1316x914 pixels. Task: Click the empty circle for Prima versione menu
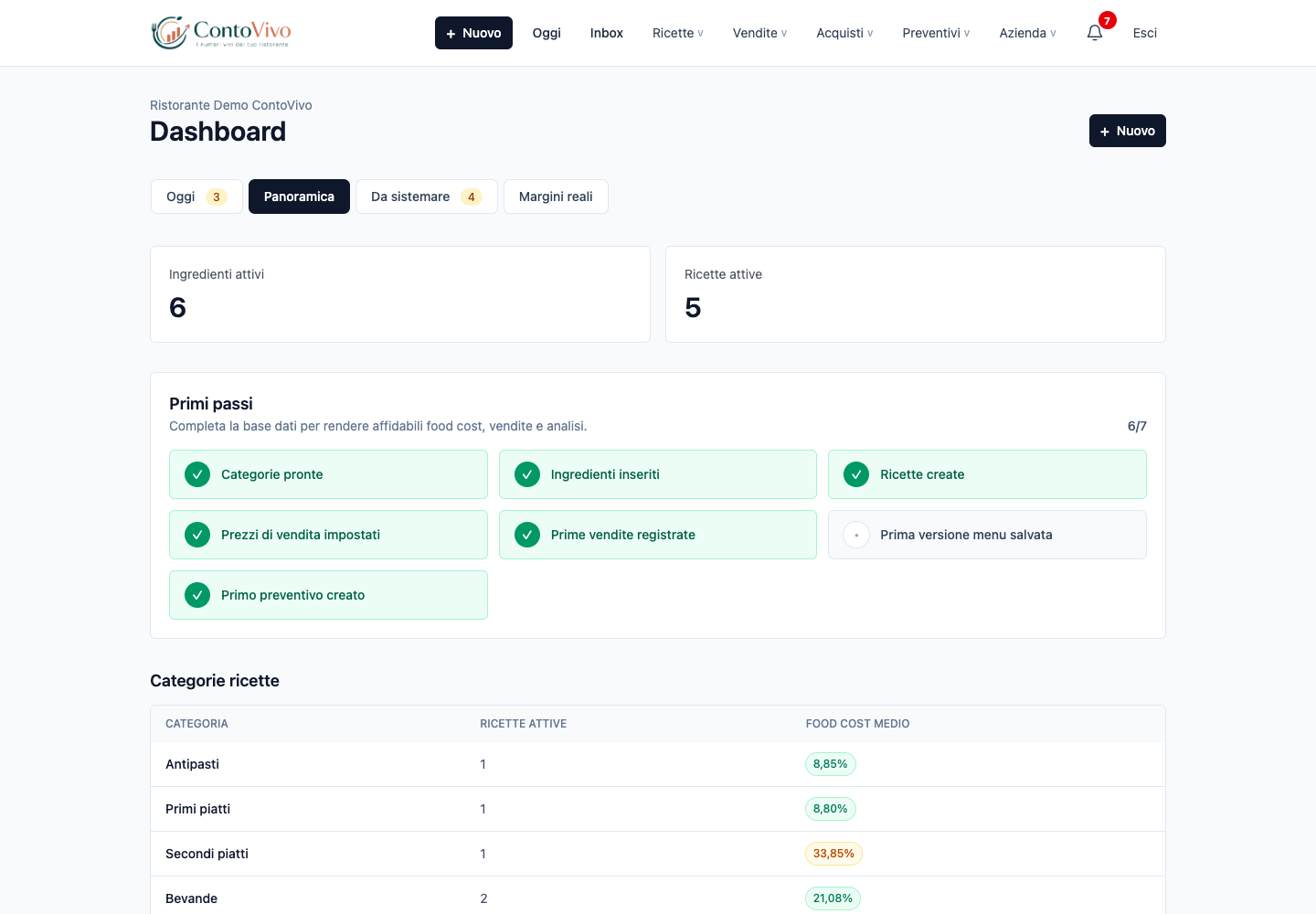pyautogui.click(x=856, y=535)
